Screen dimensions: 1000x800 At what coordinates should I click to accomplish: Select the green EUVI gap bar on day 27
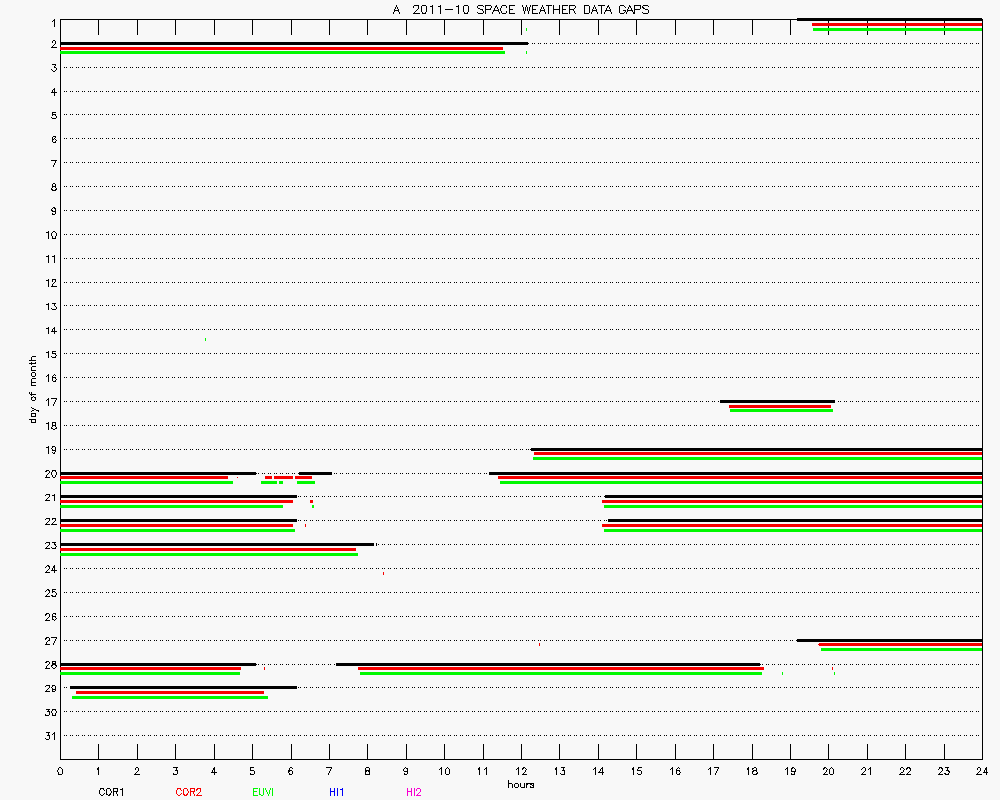(x=901, y=649)
